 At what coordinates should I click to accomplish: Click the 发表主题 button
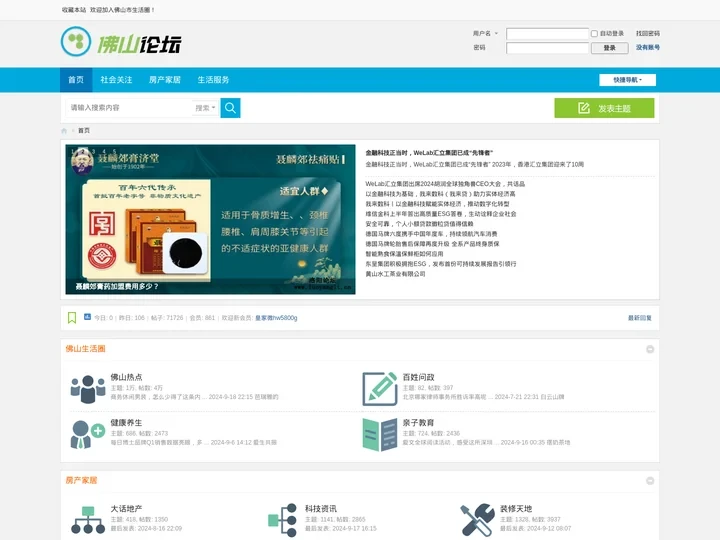coord(604,108)
